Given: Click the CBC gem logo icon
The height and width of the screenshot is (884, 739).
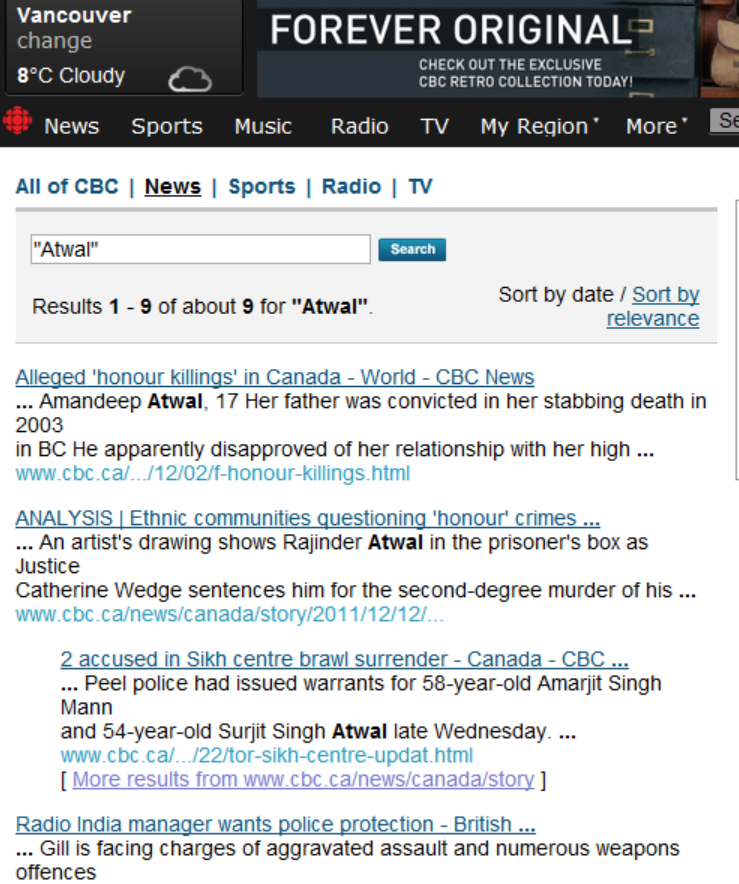Looking at the screenshot, I should [x=17, y=123].
